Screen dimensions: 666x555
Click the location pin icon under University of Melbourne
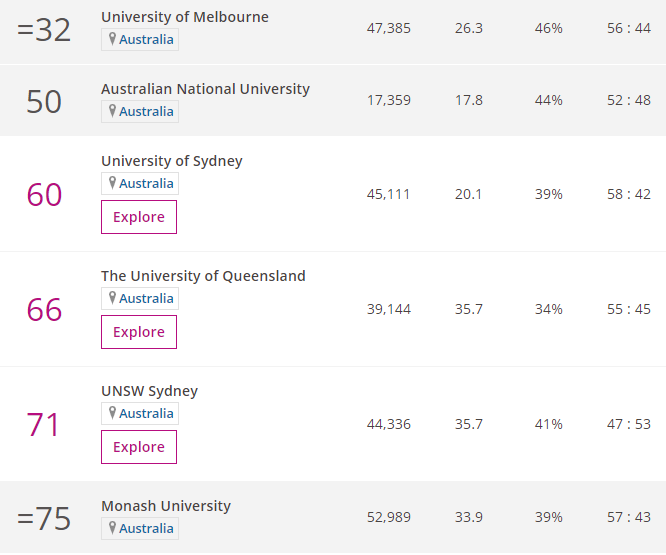113,39
